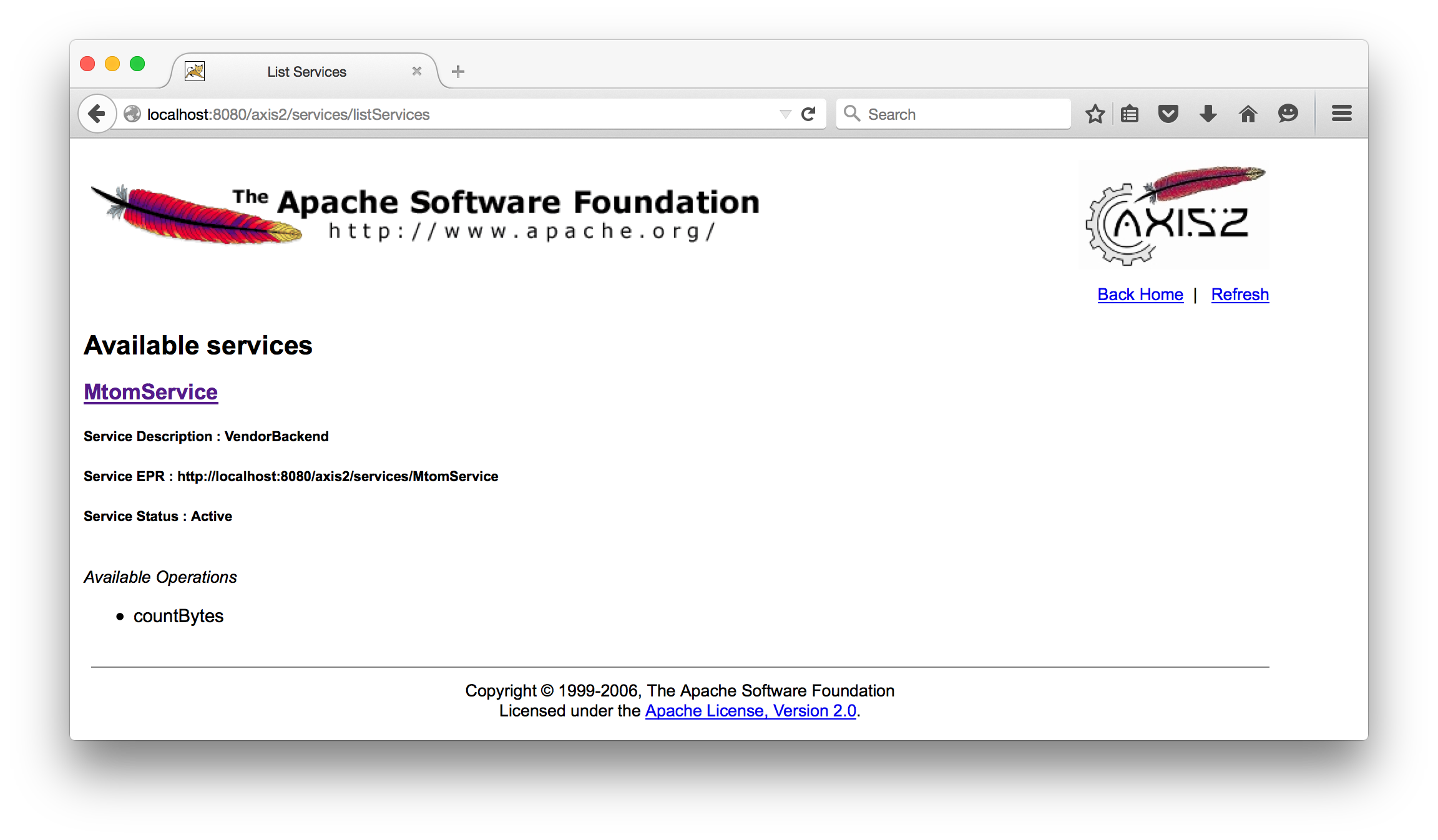
Task: Bookmark this page with the star icon
Action: (1095, 114)
